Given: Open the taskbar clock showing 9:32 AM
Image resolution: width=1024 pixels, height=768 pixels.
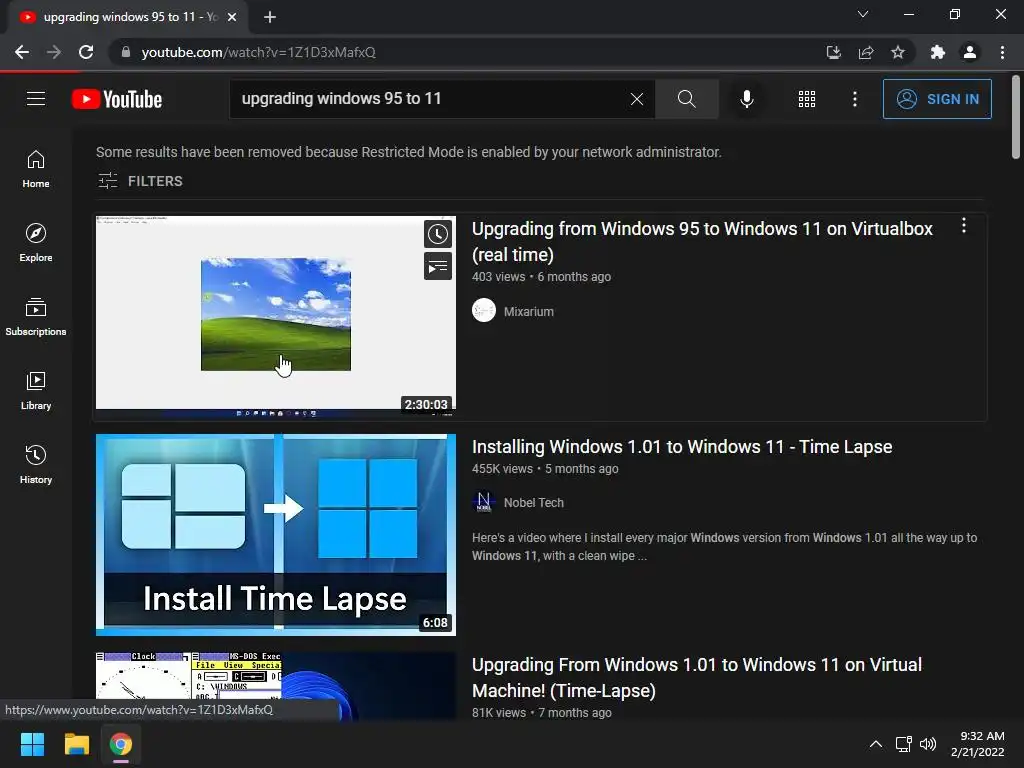Looking at the screenshot, I should pos(978,744).
